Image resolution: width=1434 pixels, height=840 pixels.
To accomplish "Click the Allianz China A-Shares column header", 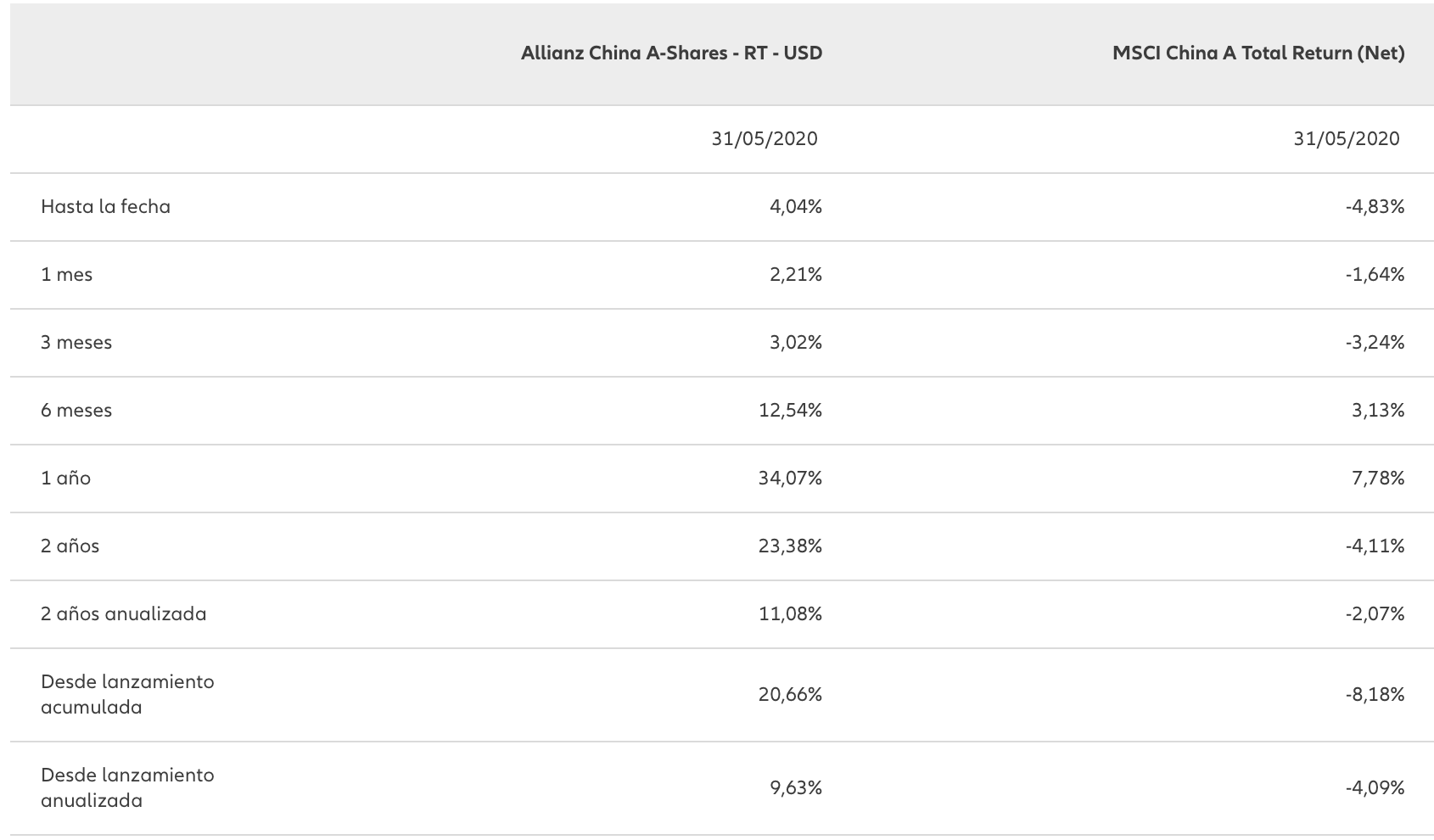I will (671, 53).
